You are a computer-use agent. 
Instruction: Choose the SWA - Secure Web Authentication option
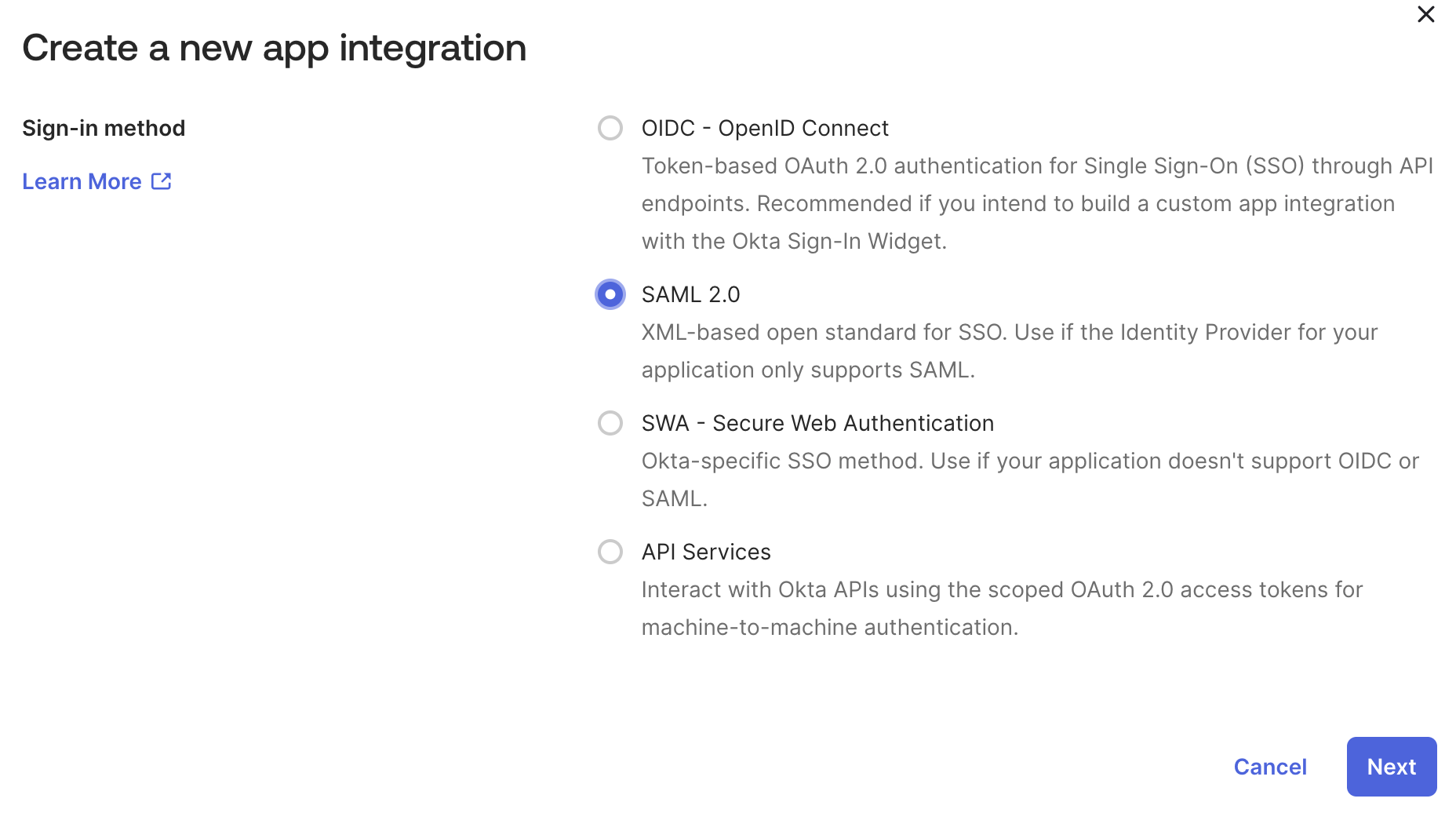(610, 423)
